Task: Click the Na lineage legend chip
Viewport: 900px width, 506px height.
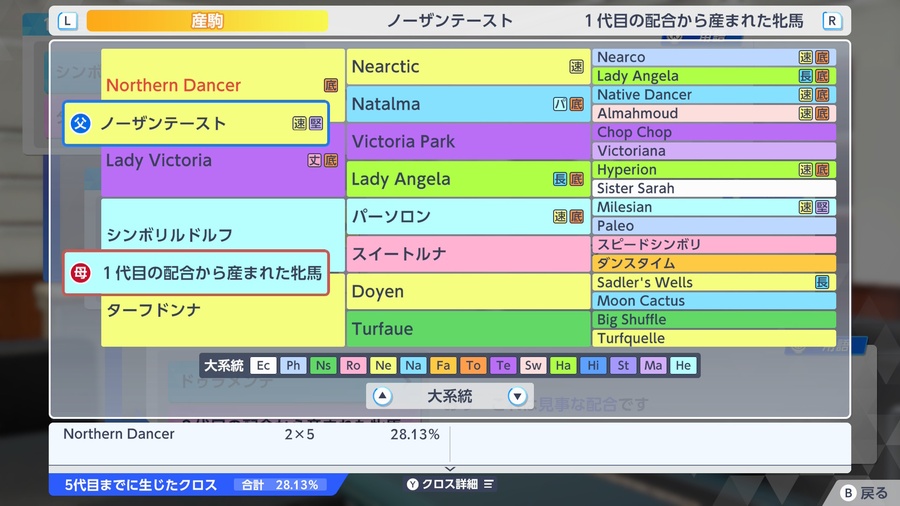Action: tap(413, 365)
